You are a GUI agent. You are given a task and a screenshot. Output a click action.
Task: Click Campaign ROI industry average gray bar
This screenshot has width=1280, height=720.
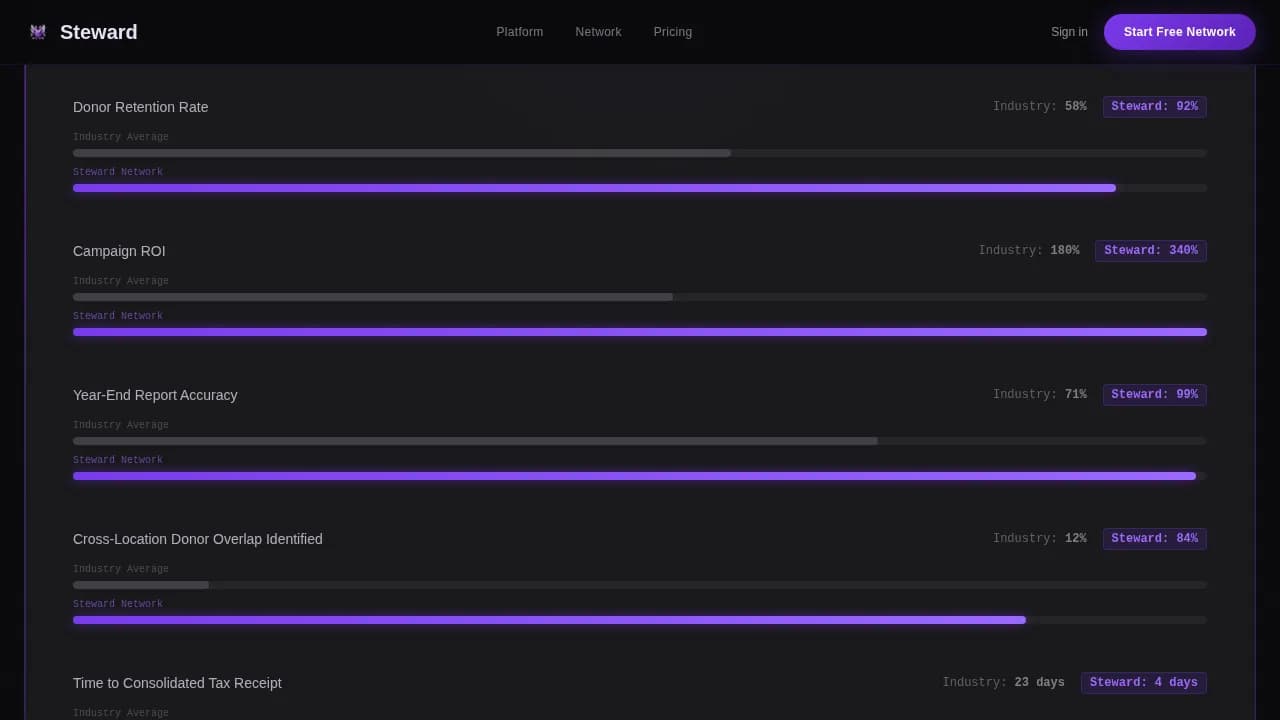click(373, 297)
